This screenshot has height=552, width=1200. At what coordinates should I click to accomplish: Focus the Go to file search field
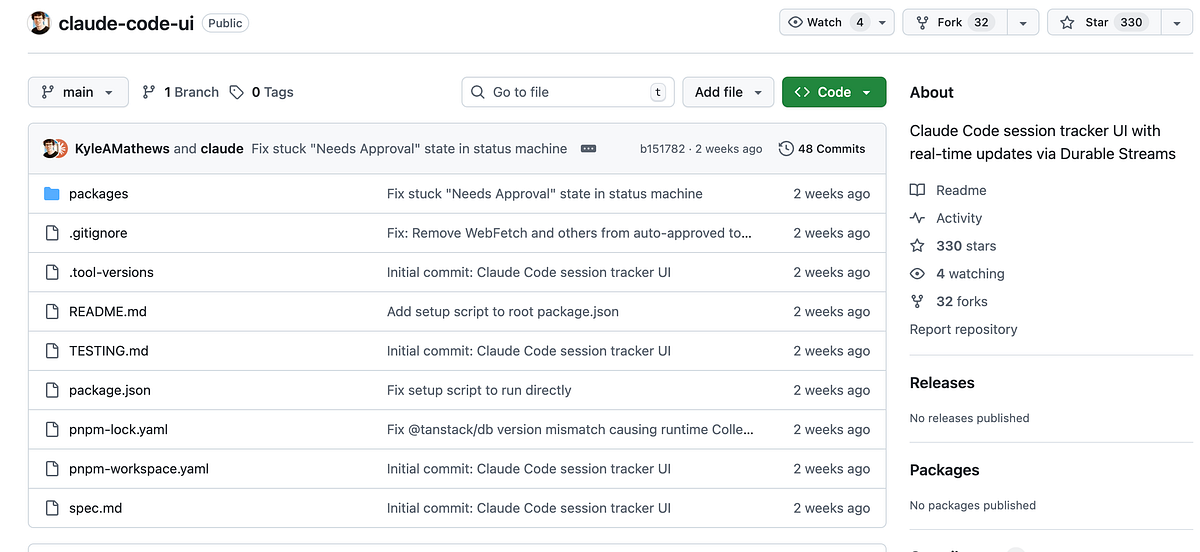568,92
